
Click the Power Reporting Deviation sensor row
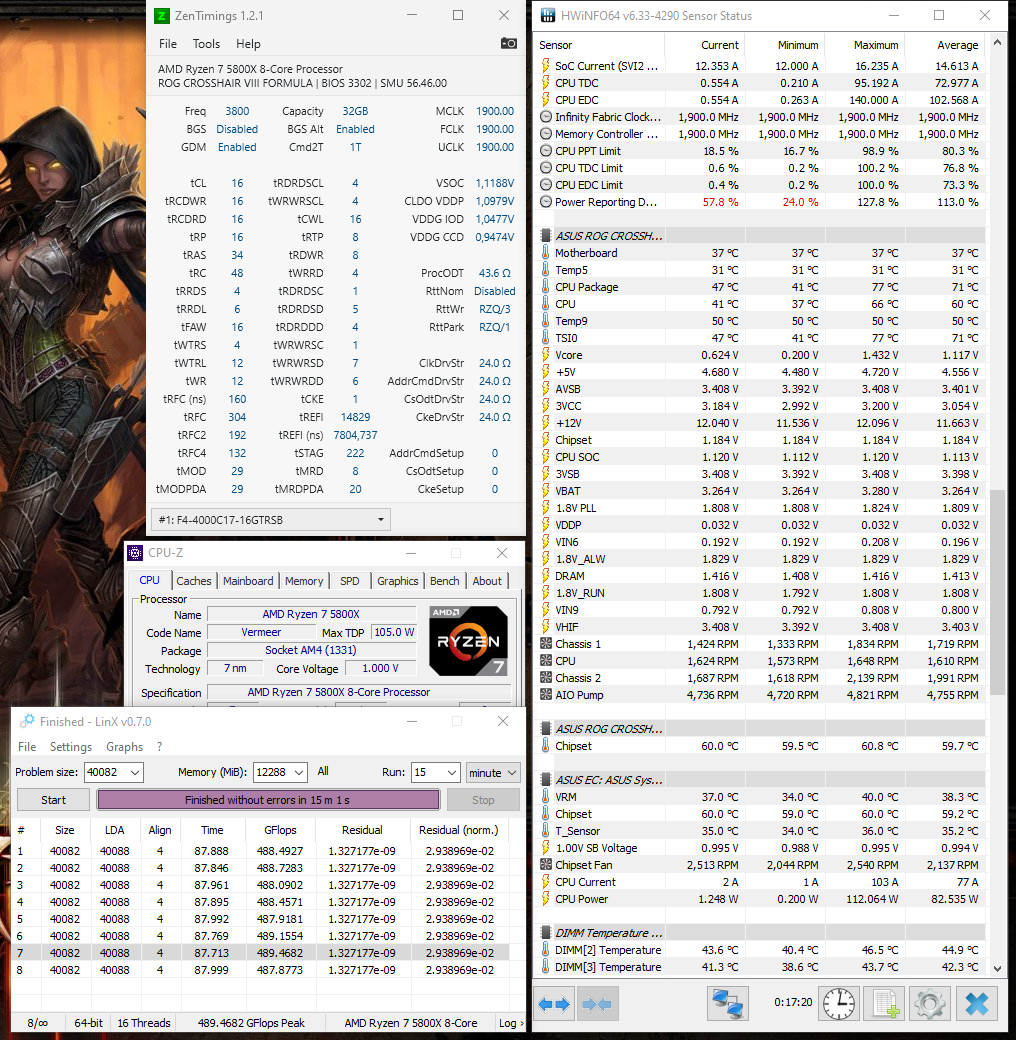(761, 202)
